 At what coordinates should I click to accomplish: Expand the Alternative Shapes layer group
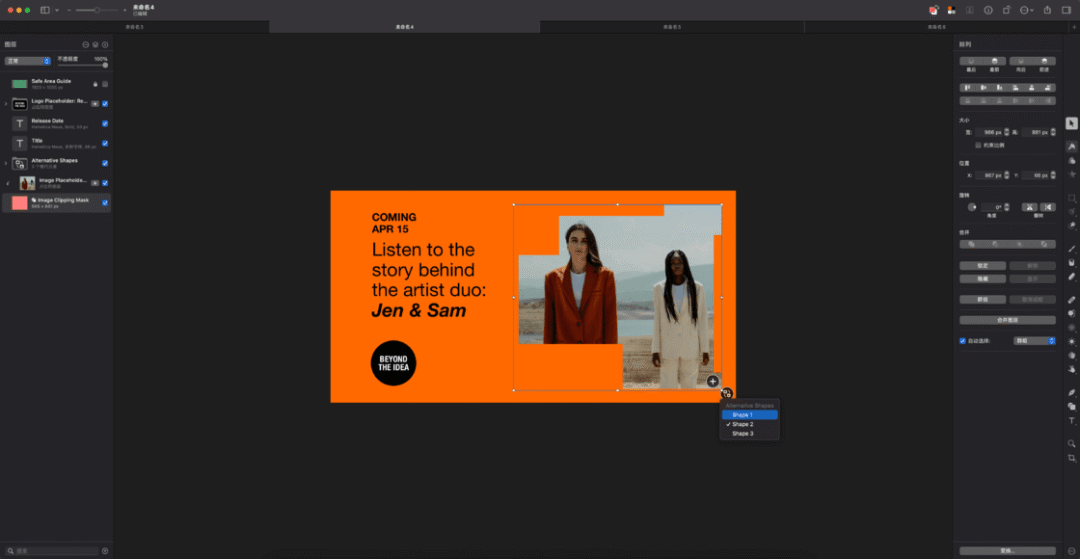[x=6, y=163]
